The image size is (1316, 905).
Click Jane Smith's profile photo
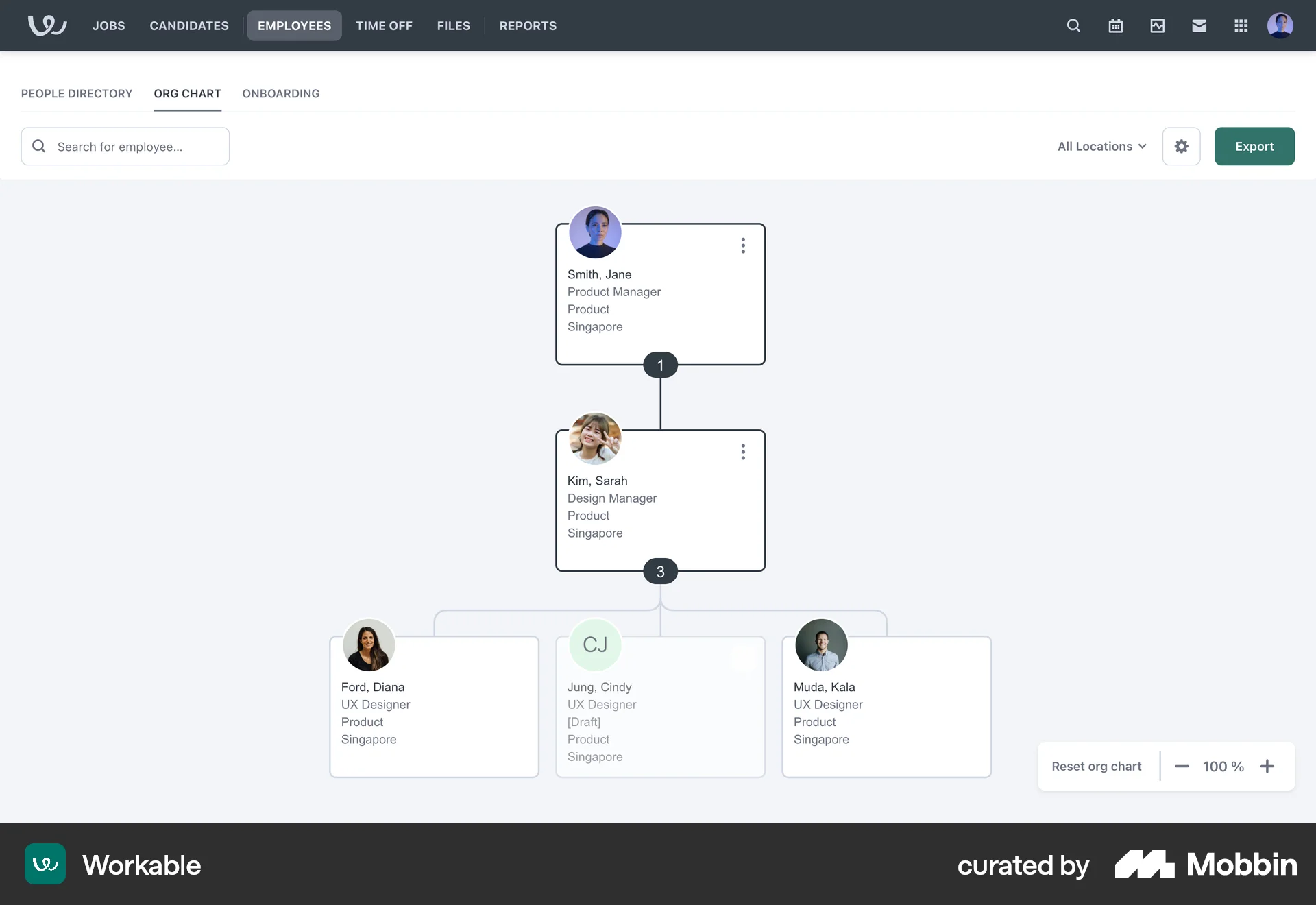point(595,232)
